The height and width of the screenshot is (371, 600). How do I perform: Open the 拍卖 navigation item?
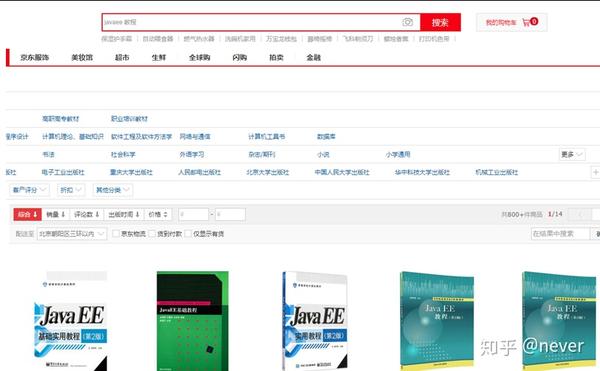276,57
